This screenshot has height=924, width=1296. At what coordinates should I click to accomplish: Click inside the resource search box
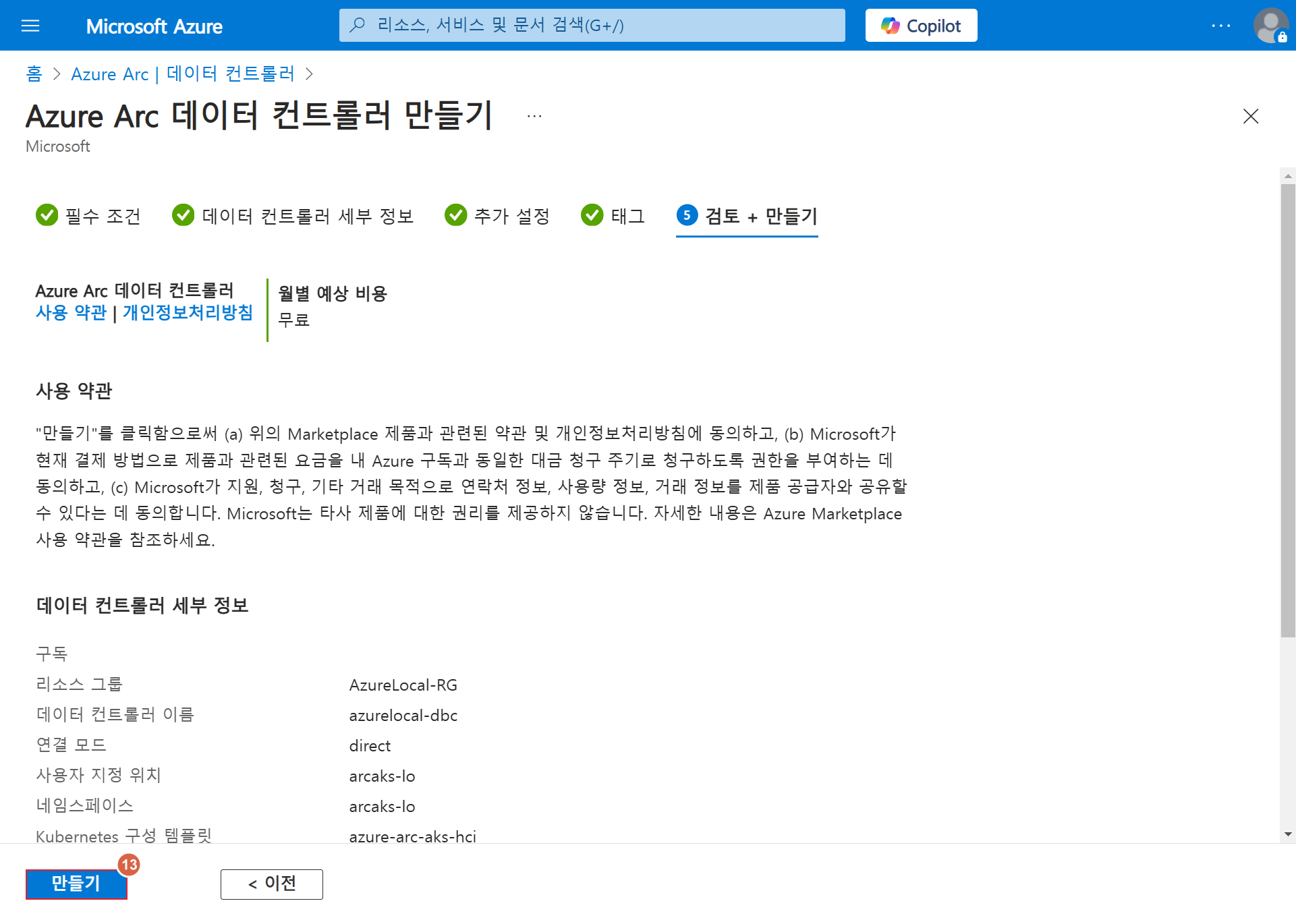coord(594,26)
